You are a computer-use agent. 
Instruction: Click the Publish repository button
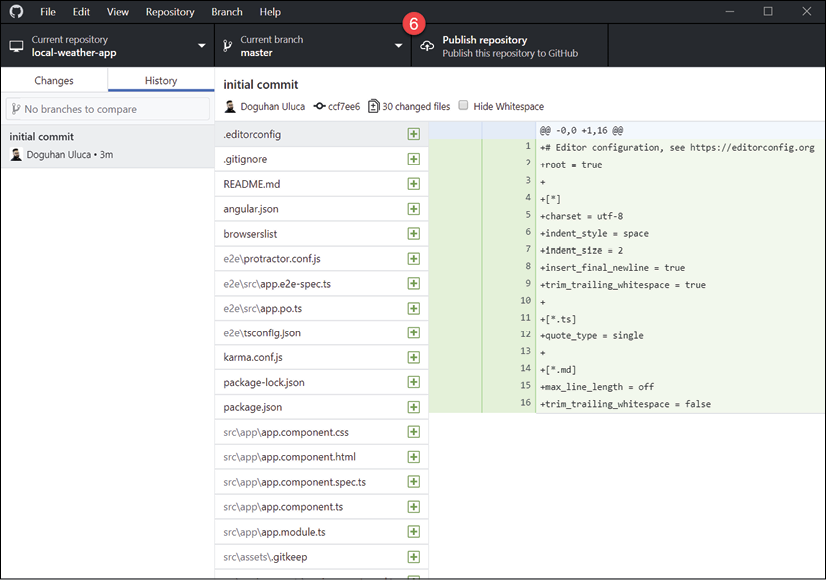[x=509, y=46]
